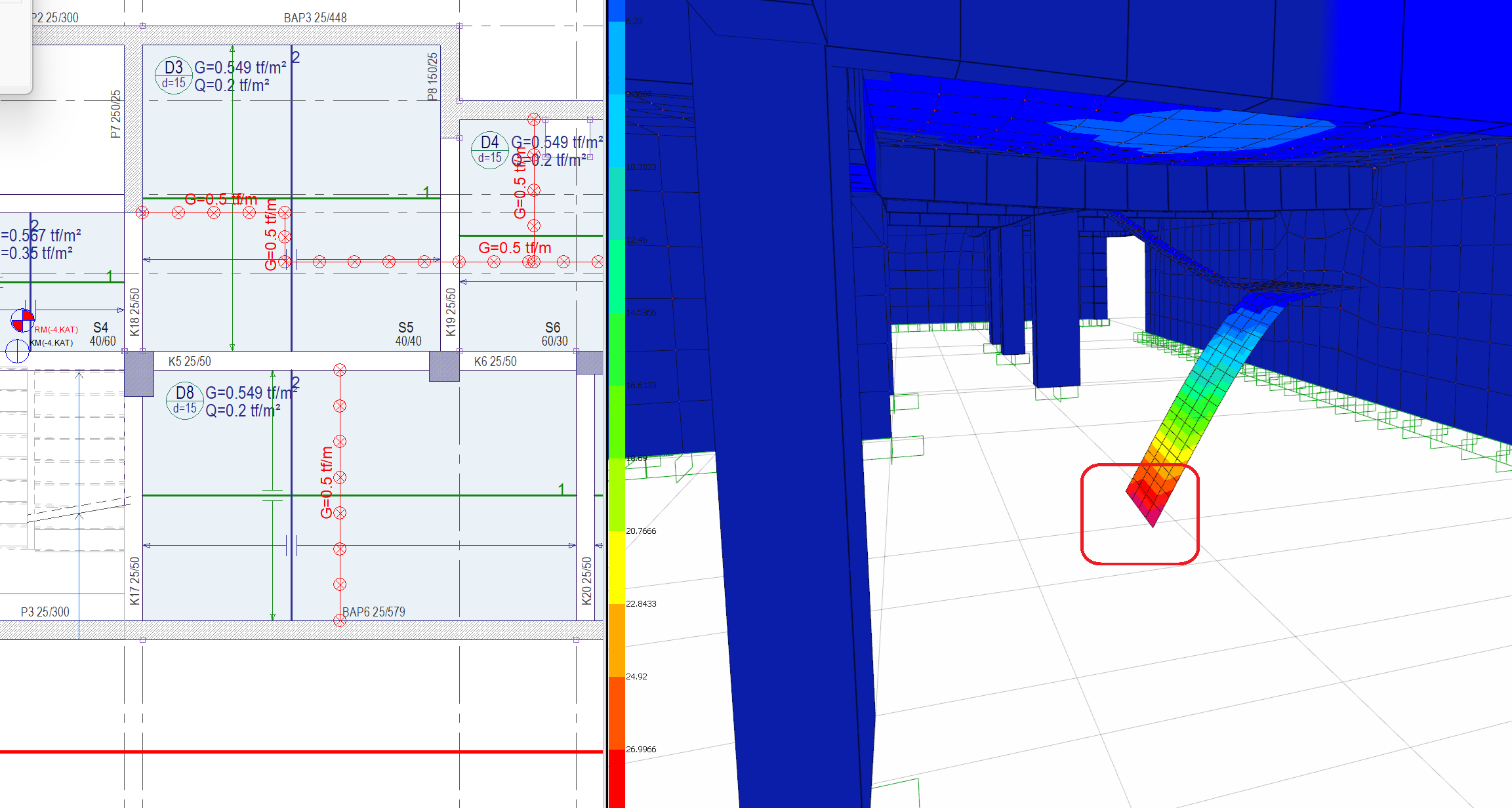This screenshot has width=1512, height=808.
Task: Click D8 live load Q=0.2 tf/m²
Action: 243,411
